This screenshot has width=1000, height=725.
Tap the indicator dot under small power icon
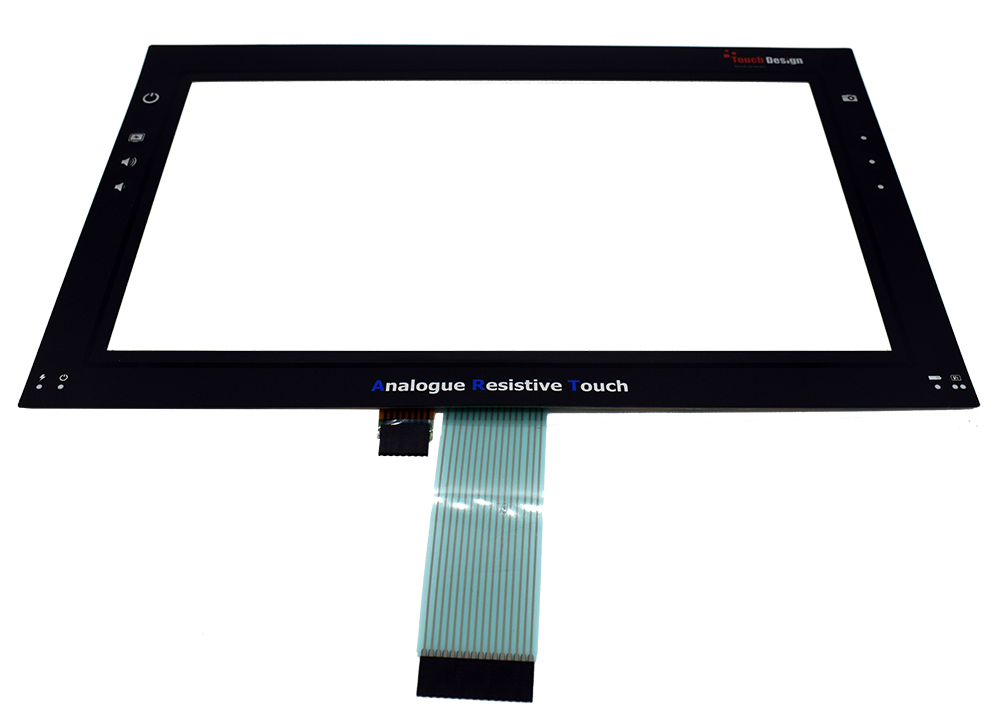pos(61,387)
